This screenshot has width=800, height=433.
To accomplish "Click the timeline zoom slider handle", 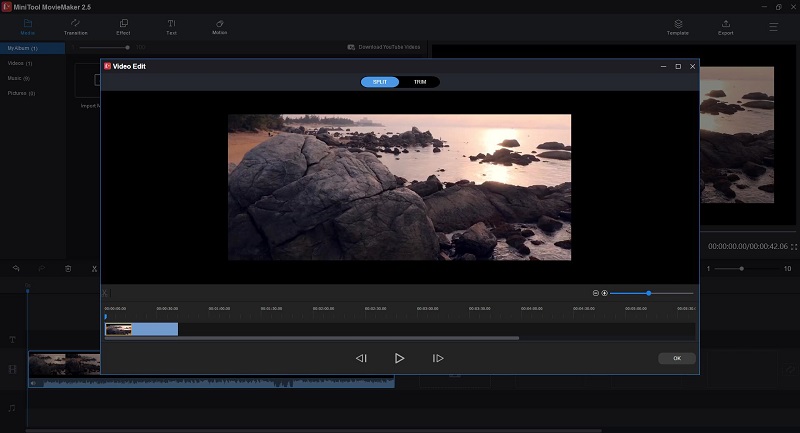I will point(648,293).
